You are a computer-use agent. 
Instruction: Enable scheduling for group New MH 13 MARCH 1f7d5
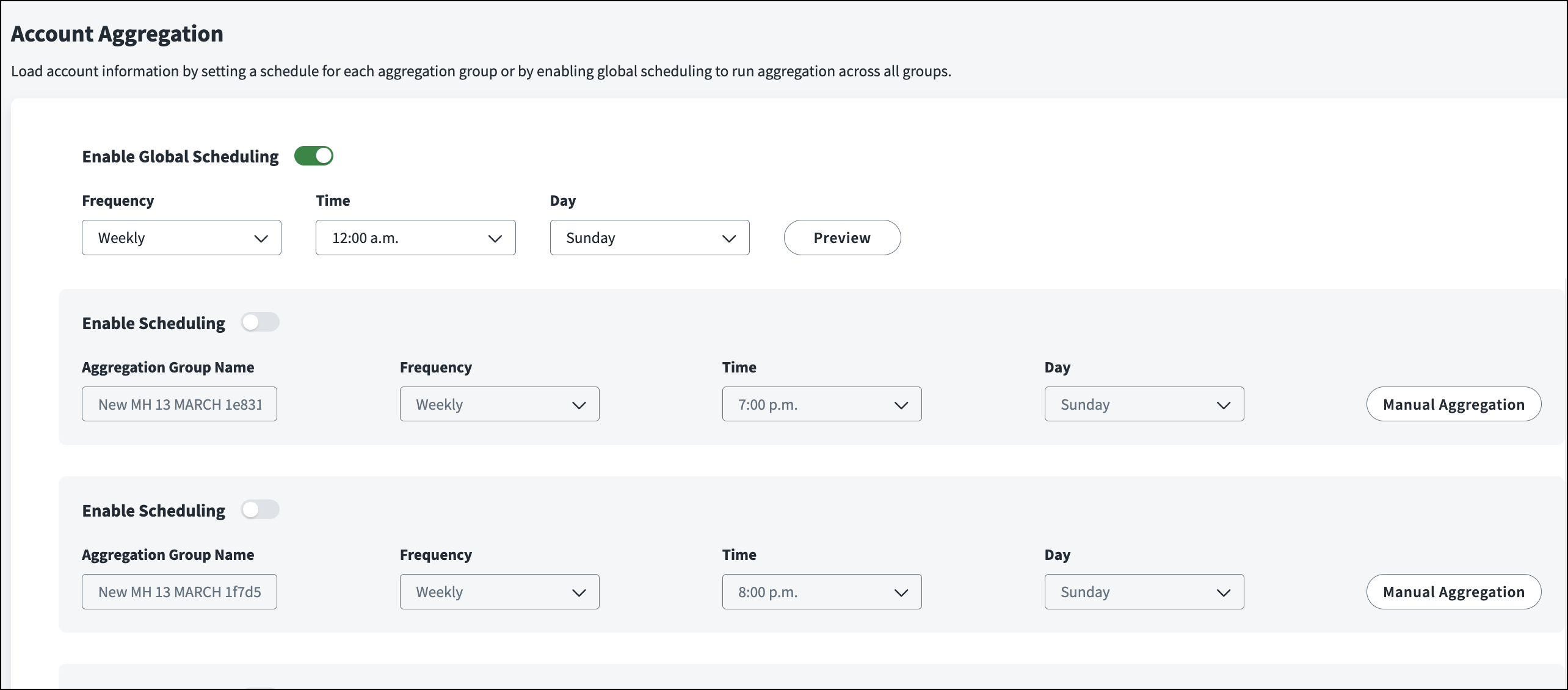(260, 509)
